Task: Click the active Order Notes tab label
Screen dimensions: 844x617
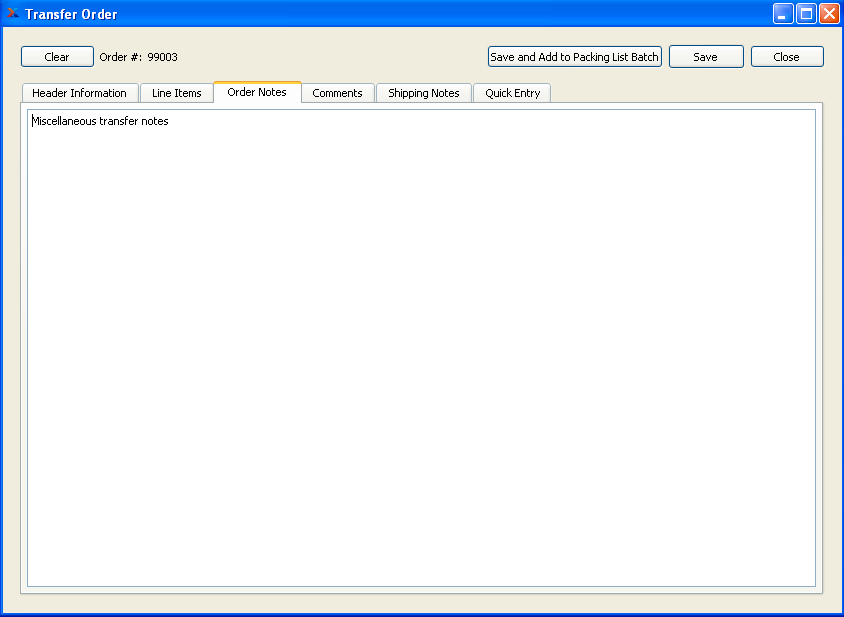Action: 256,91
